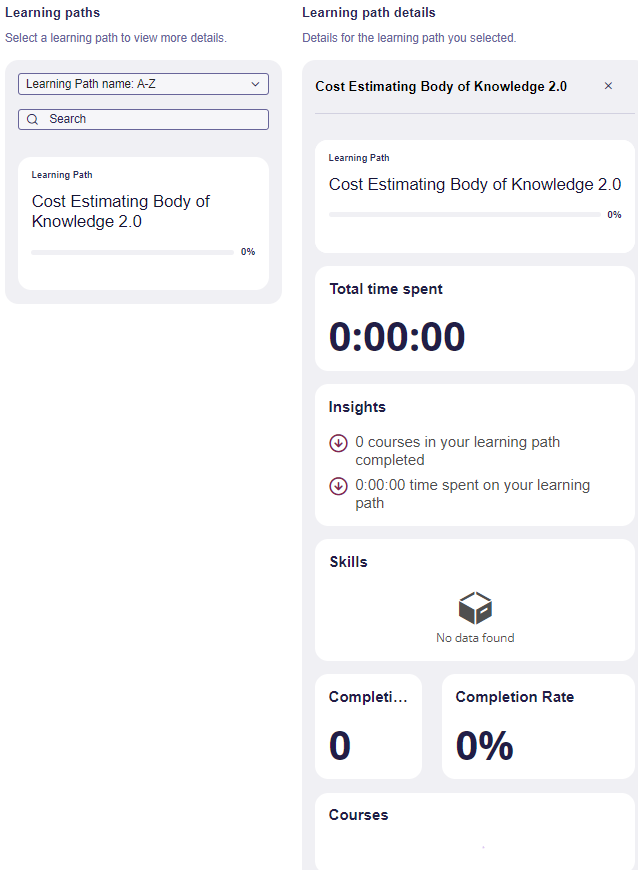Click the magnifier icon in the search box

31,119
